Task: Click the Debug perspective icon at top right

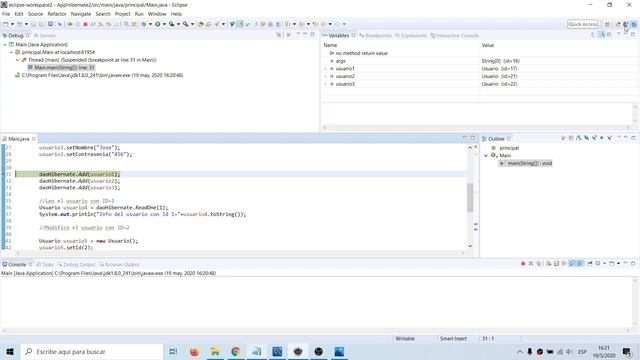Action: point(633,24)
